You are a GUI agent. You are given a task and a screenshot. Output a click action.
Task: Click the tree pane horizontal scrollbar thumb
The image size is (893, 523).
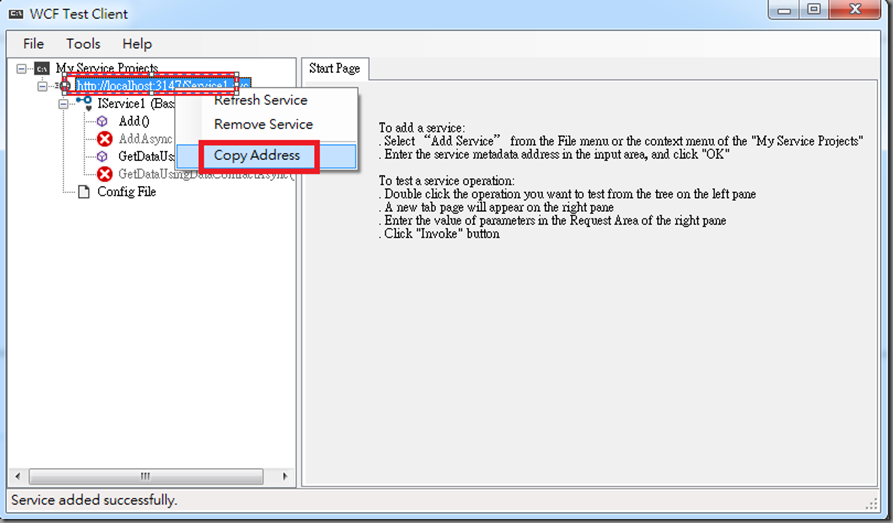[146, 476]
